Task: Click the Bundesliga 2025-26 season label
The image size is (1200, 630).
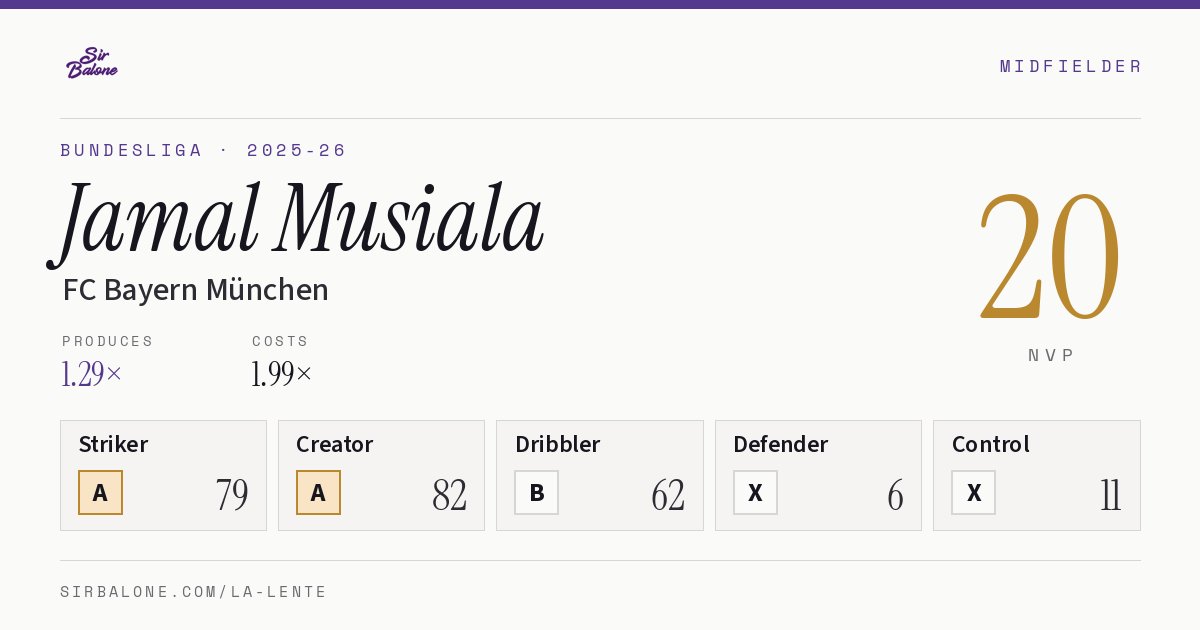Action: tap(203, 150)
